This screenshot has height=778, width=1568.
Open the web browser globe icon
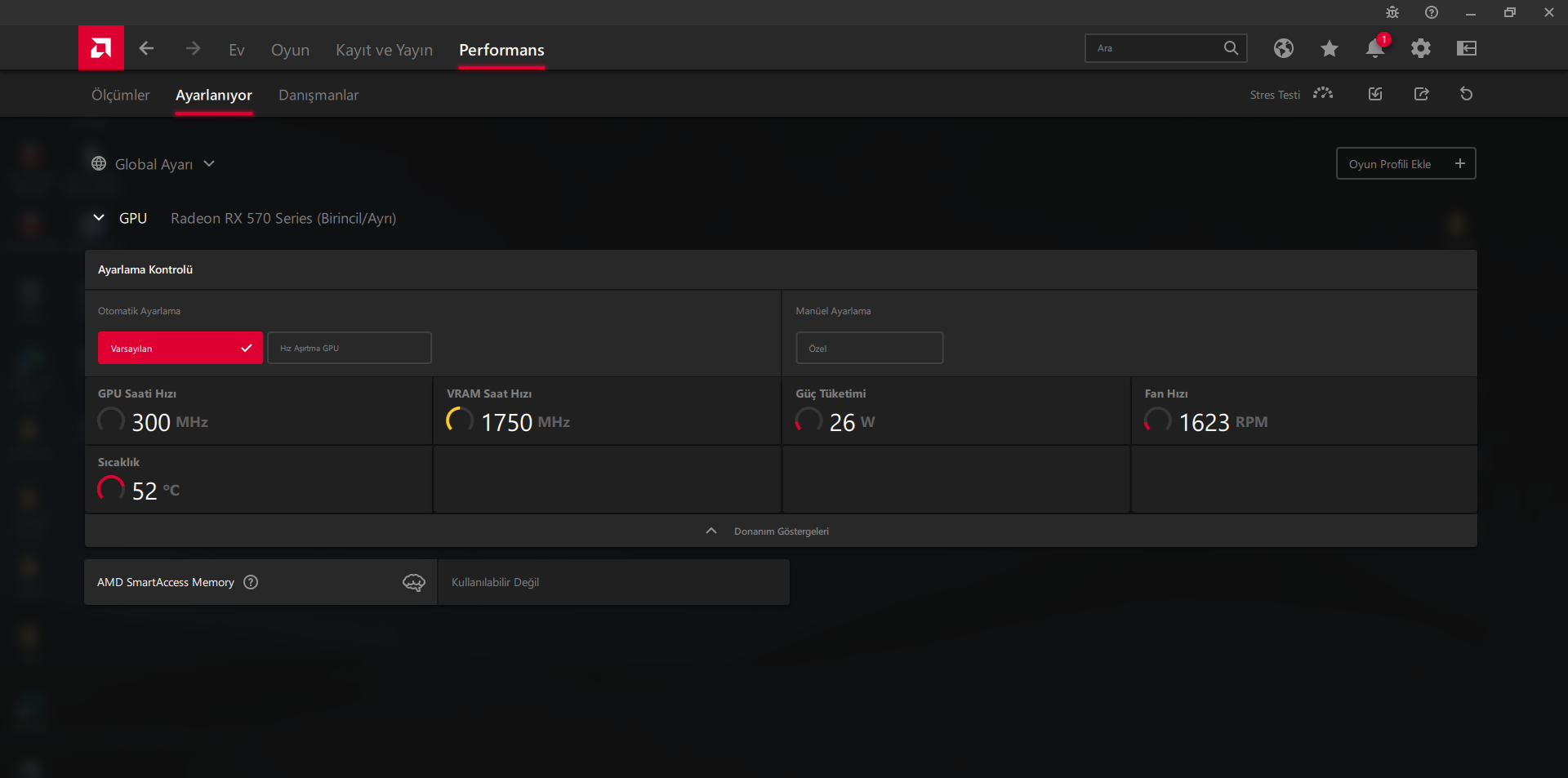[1284, 48]
